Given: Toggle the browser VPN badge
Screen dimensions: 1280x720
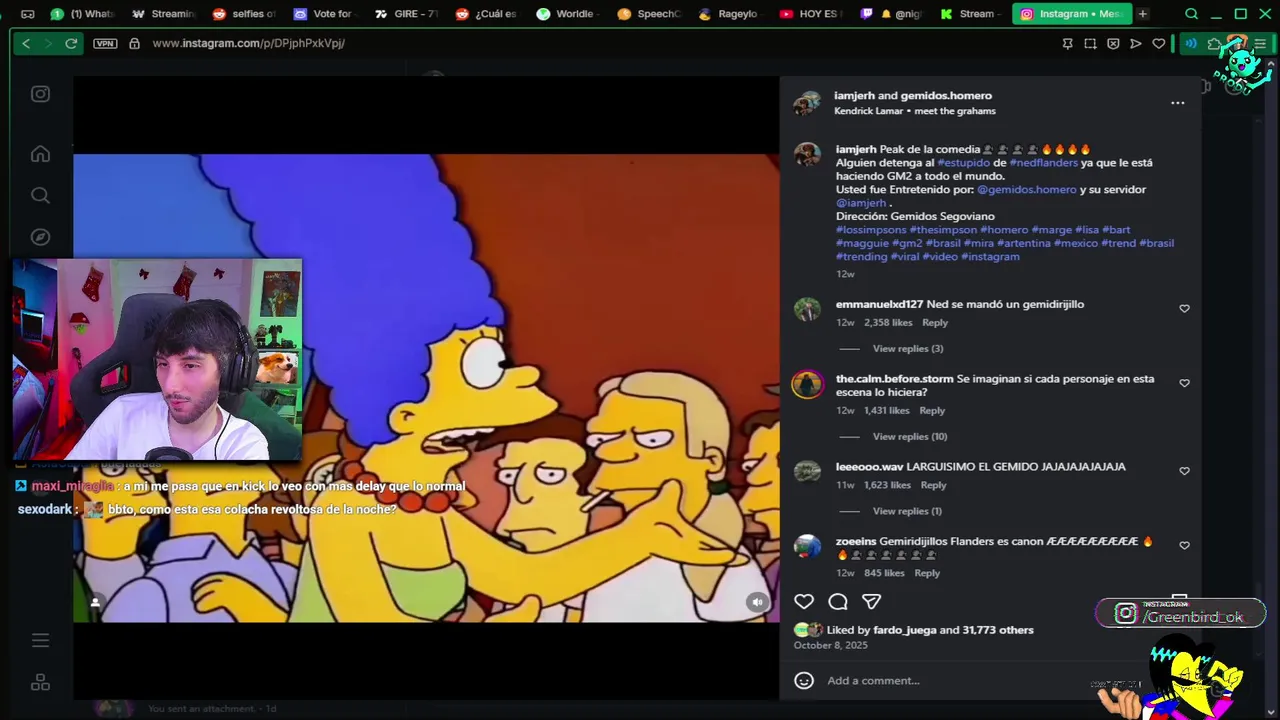Looking at the screenshot, I should click(105, 43).
